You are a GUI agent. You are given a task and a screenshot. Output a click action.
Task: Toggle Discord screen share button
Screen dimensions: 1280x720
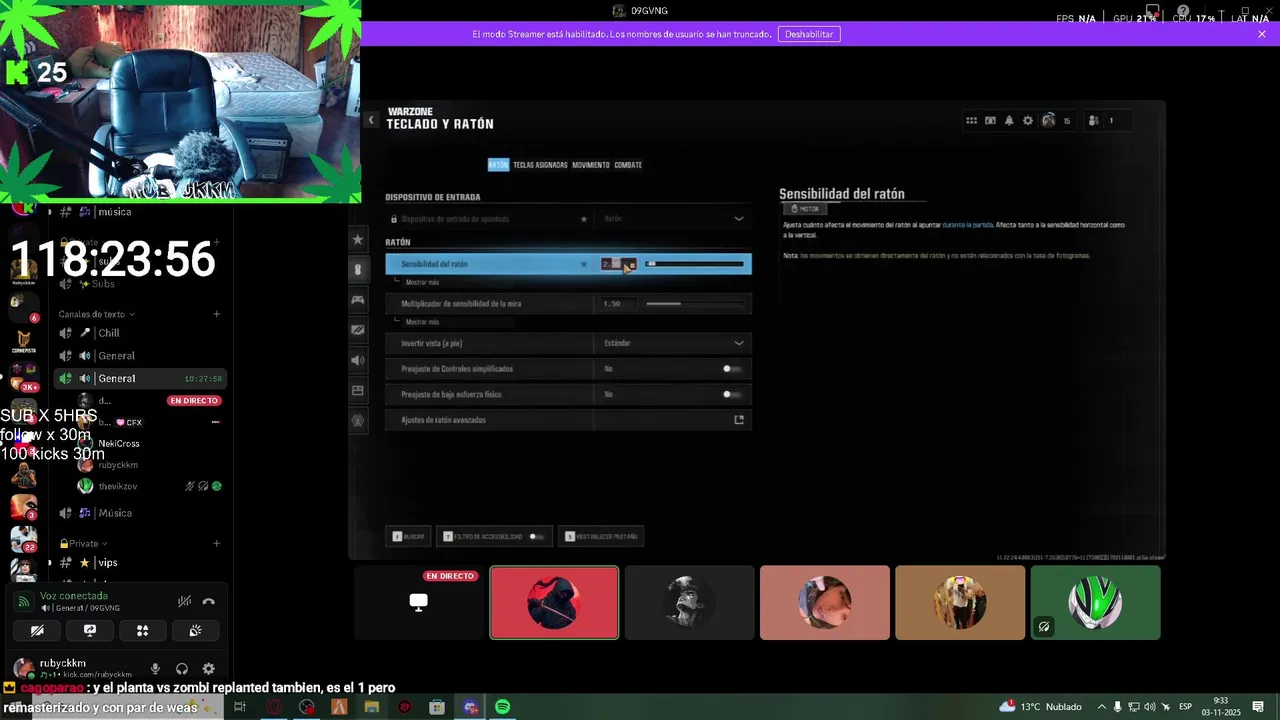[x=90, y=631]
